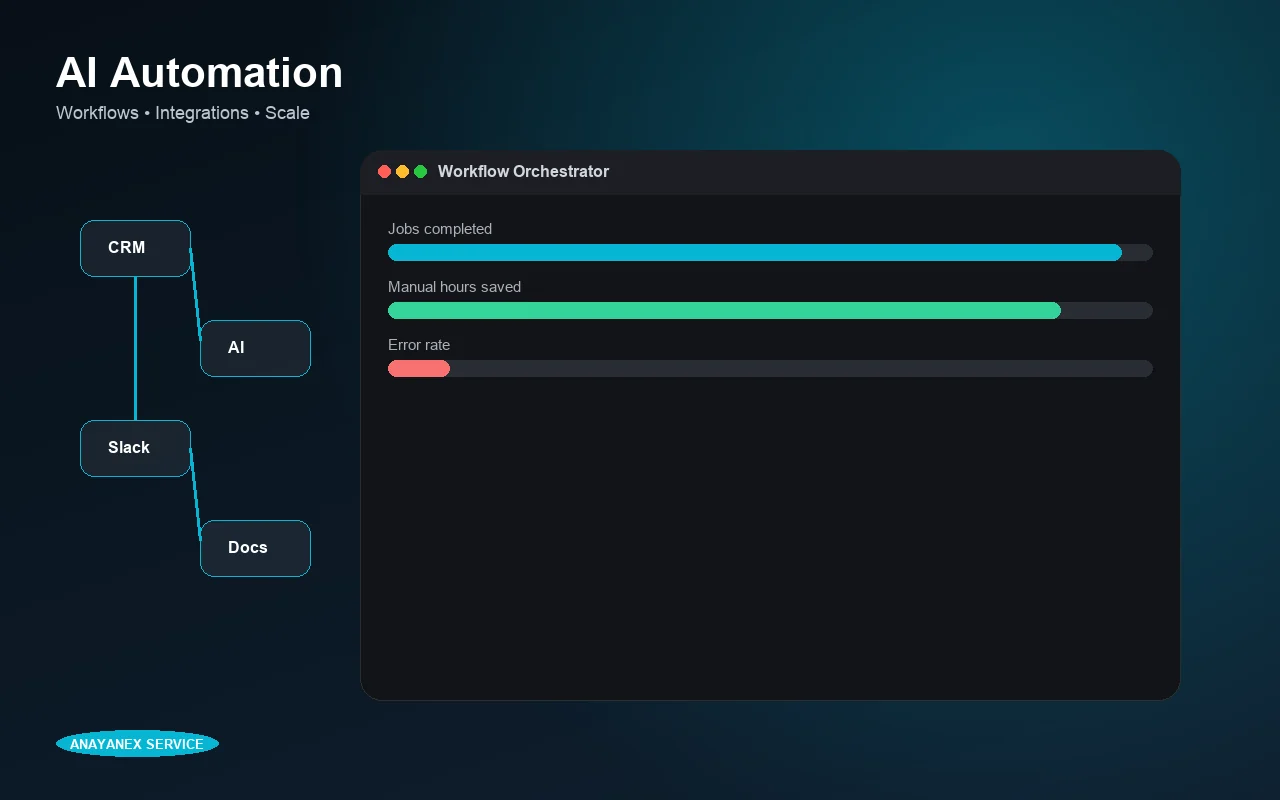This screenshot has height=800, width=1280.
Task: Click the Workflow Orchestrator window title
Action: [523, 171]
